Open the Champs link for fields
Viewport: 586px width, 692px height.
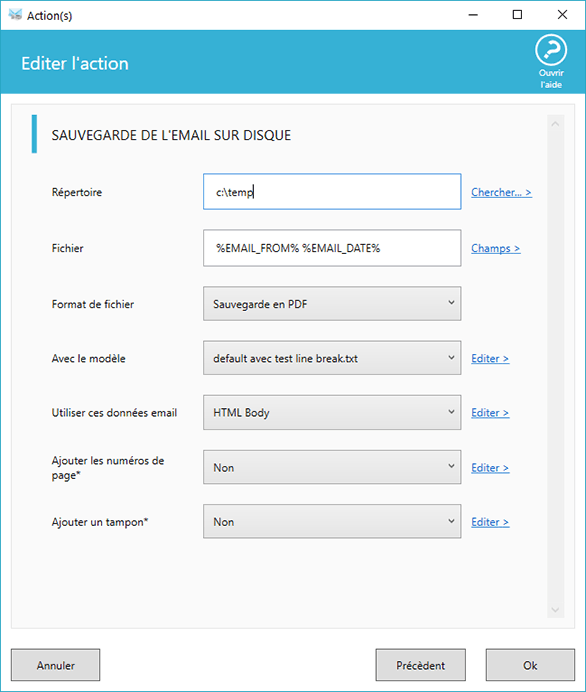tap(496, 248)
